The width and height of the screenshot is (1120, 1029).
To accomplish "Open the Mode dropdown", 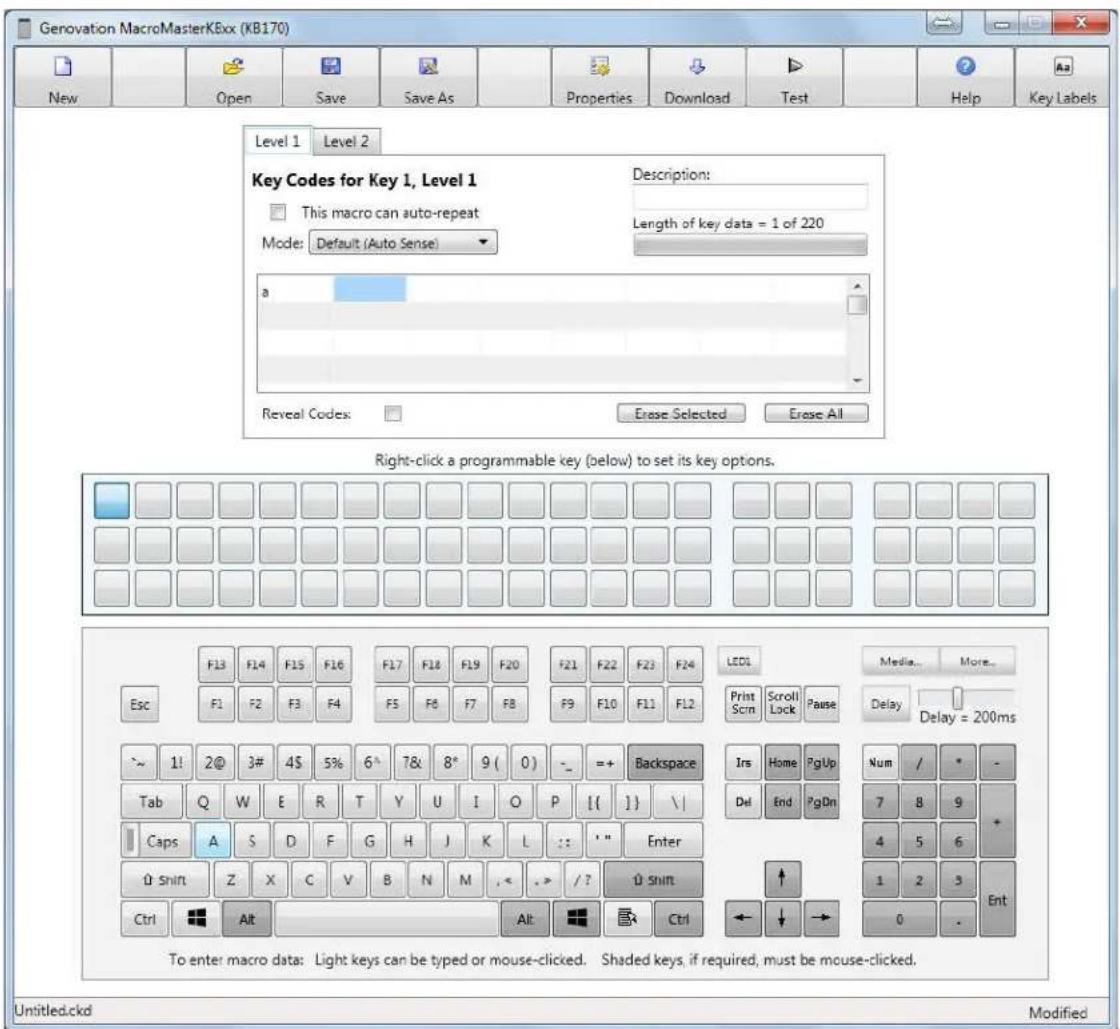I will 403,243.
